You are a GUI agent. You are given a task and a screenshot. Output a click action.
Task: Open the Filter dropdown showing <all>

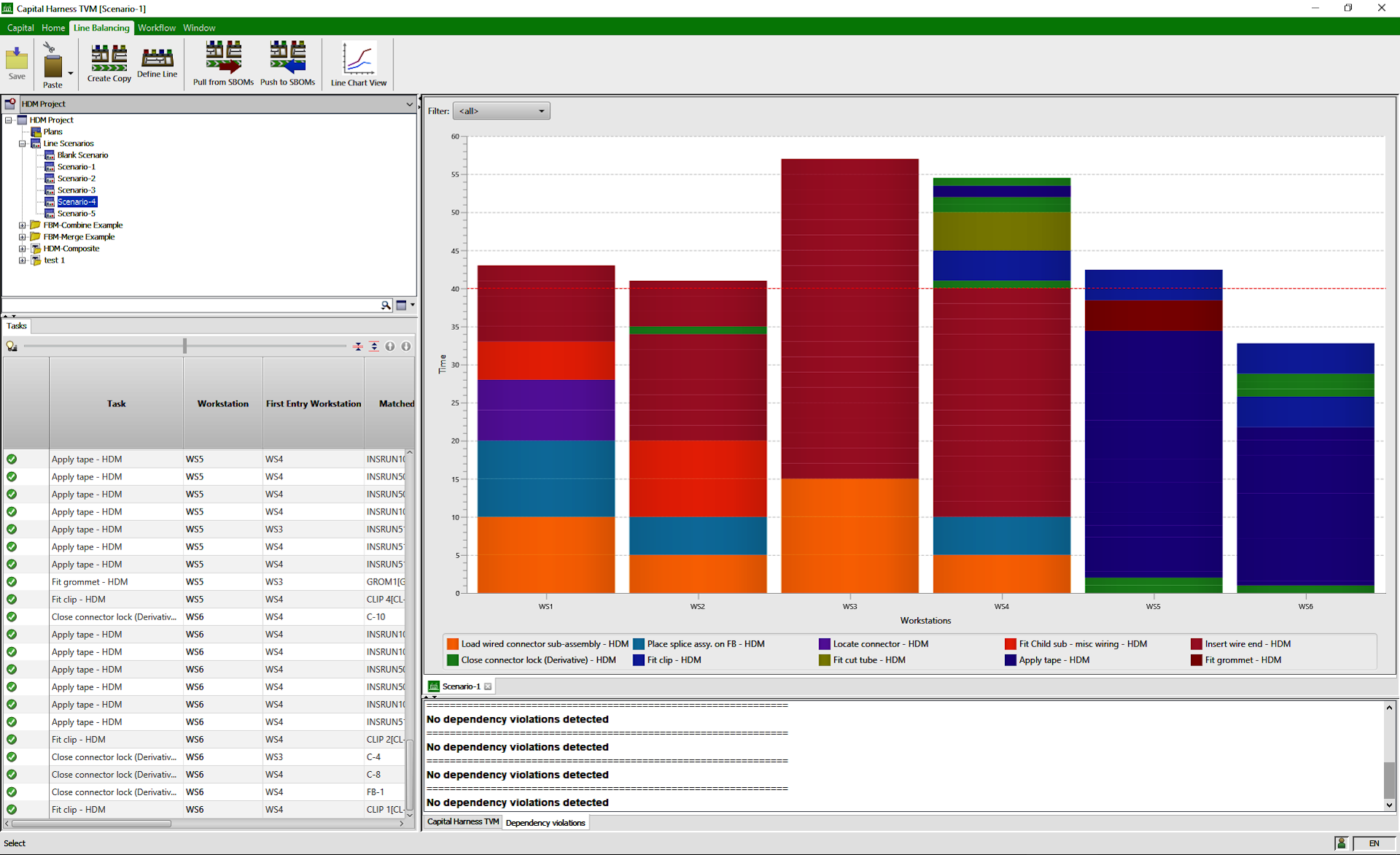502,111
